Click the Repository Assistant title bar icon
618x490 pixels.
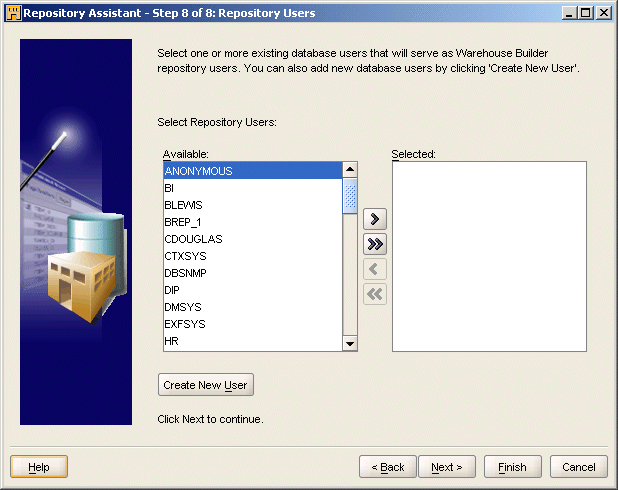point(13,13)
